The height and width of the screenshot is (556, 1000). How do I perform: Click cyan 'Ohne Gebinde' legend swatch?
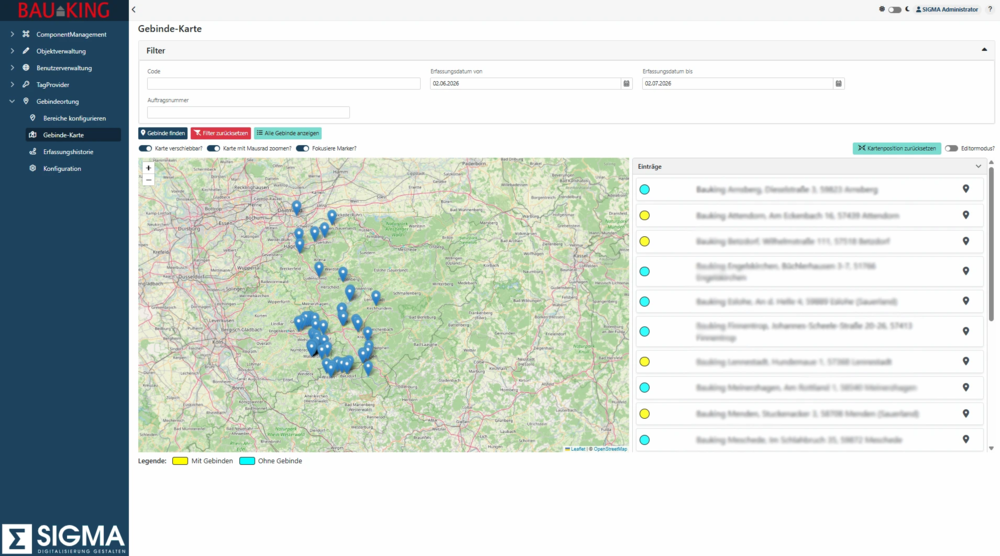247,461
